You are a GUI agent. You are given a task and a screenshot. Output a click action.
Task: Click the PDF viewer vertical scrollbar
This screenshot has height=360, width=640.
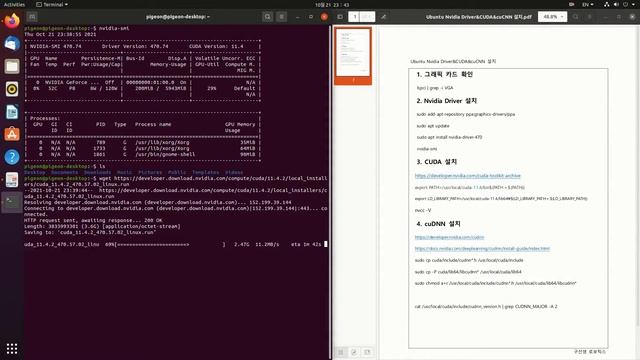click(638, 176)
